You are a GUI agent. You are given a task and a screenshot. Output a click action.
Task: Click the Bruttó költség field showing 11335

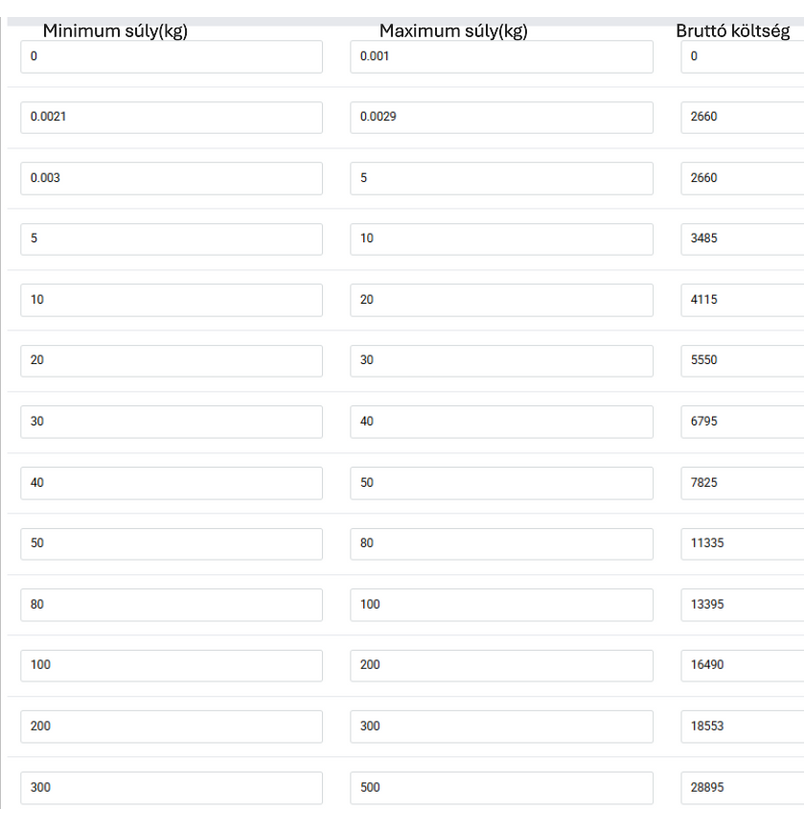tap(742, 543)
